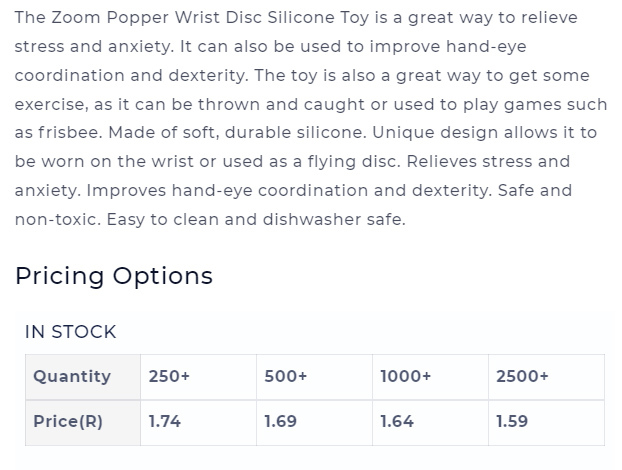The width and height of the screenshot is (622, 470).
Task: Click the words Zoom Popper Wrist Disc
Action: pyautogui.click(x=157, y=18)
